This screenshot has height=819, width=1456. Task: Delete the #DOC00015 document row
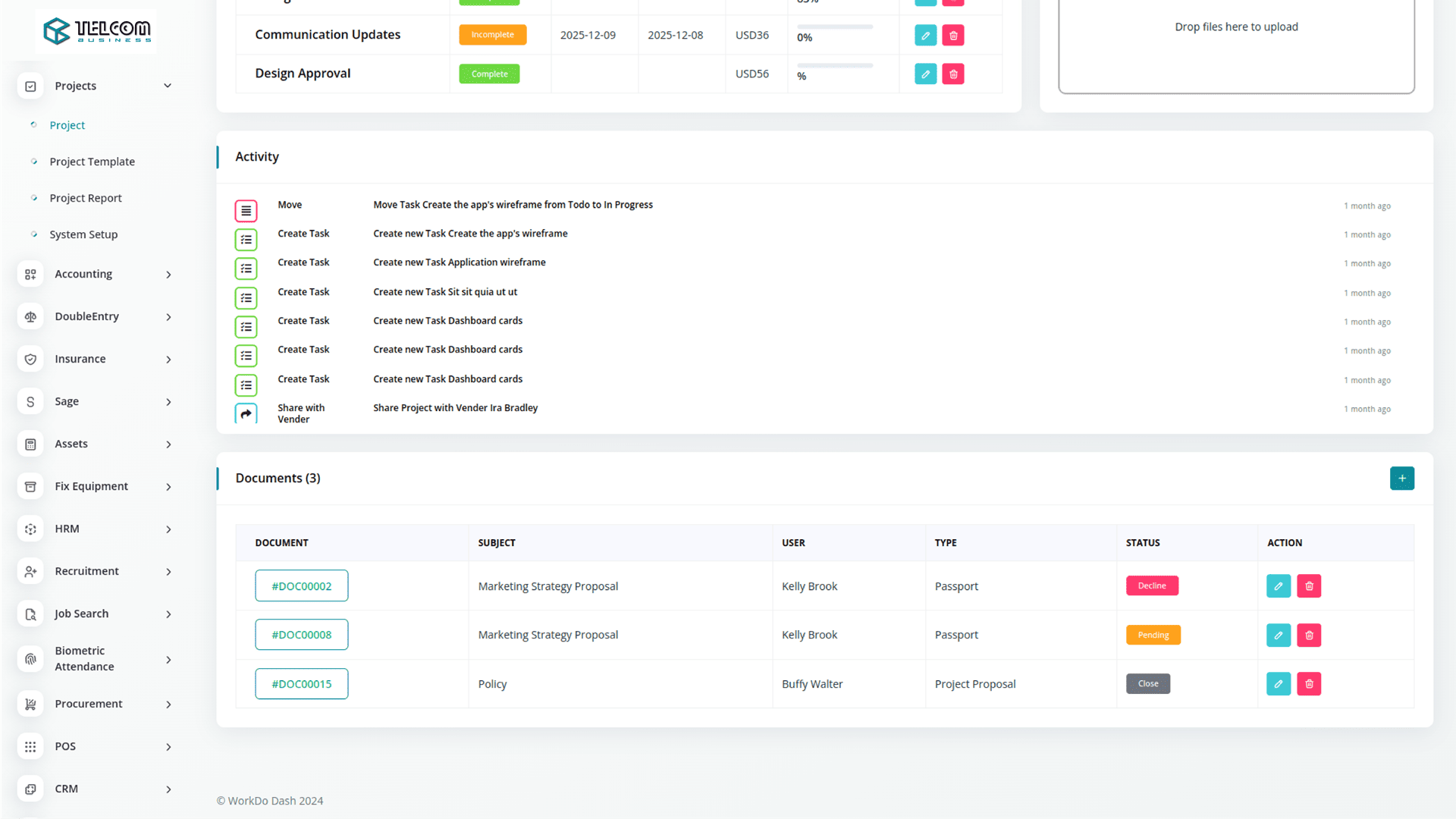1309,684
